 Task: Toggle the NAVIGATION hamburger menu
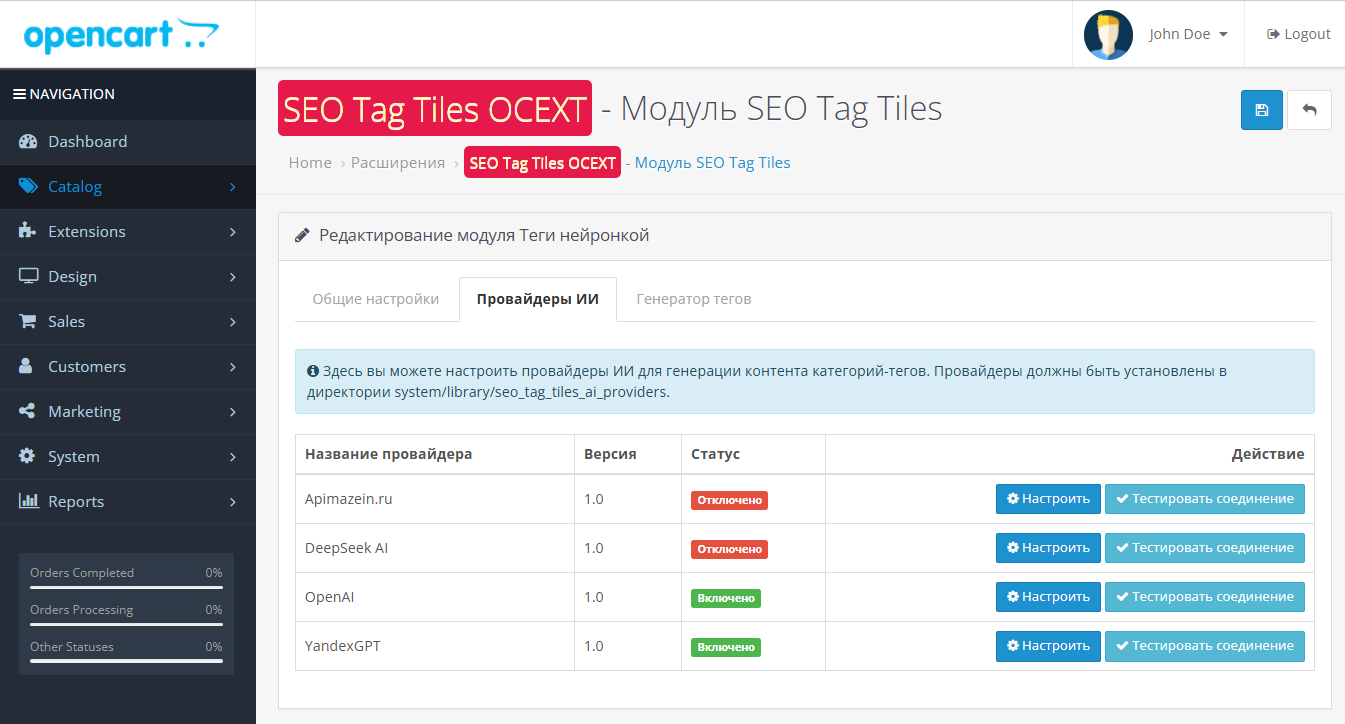pyautogui.click(x=19, y=94)
